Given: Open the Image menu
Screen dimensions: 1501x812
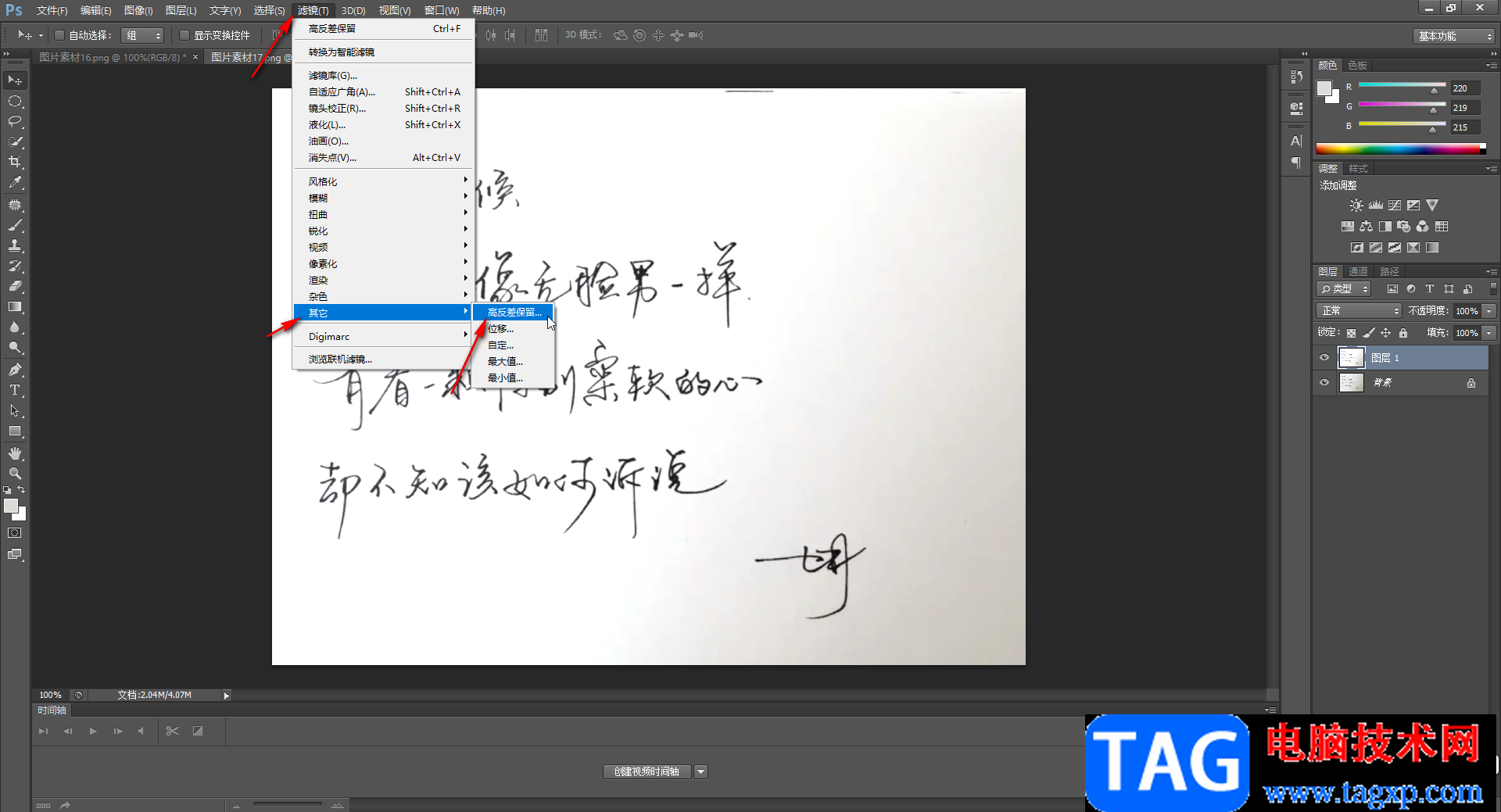Looking at the screenshot, I should (138, 11).
